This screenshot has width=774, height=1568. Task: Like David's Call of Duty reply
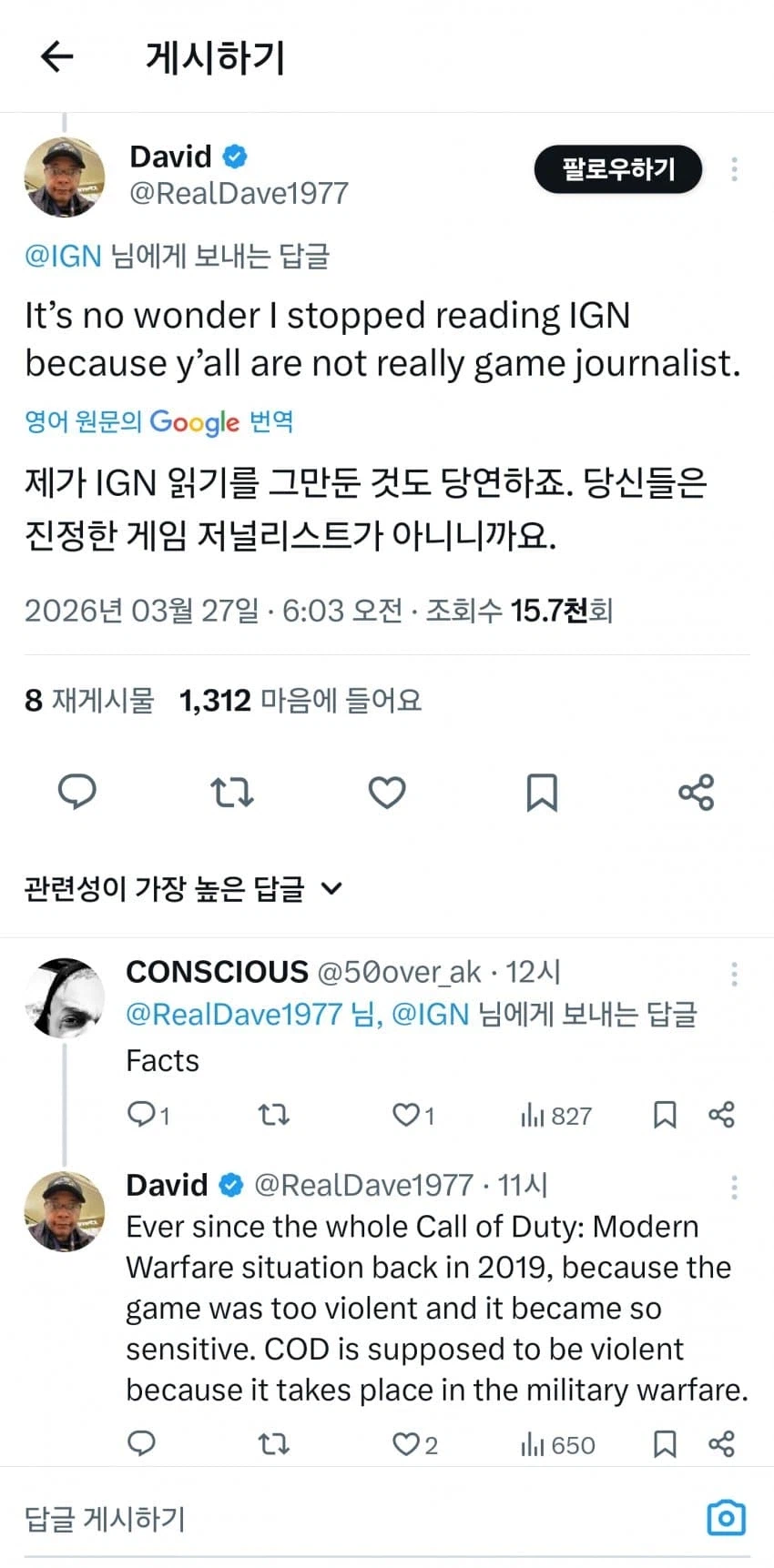[x=409, y=1443]
